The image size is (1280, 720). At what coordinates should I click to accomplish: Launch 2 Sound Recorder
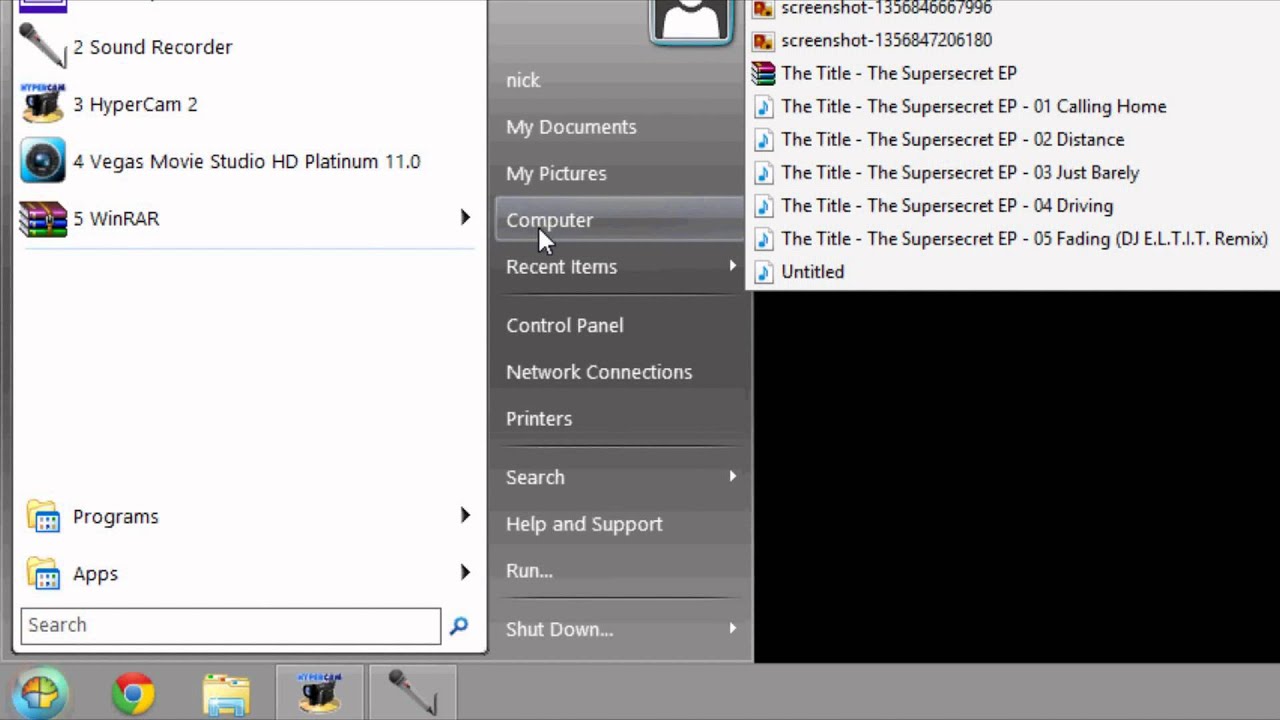click(152, 47)
